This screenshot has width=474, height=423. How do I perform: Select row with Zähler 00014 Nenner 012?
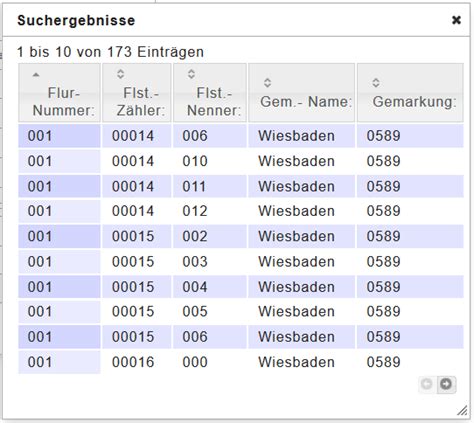[x=241, y=211]
